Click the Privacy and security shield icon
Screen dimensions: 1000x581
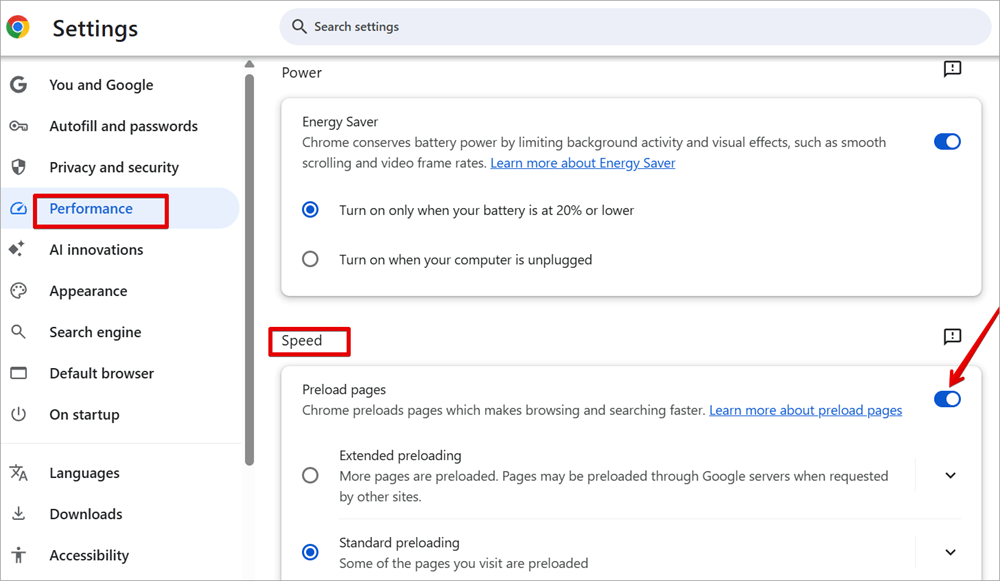click(x=18, y=167)
